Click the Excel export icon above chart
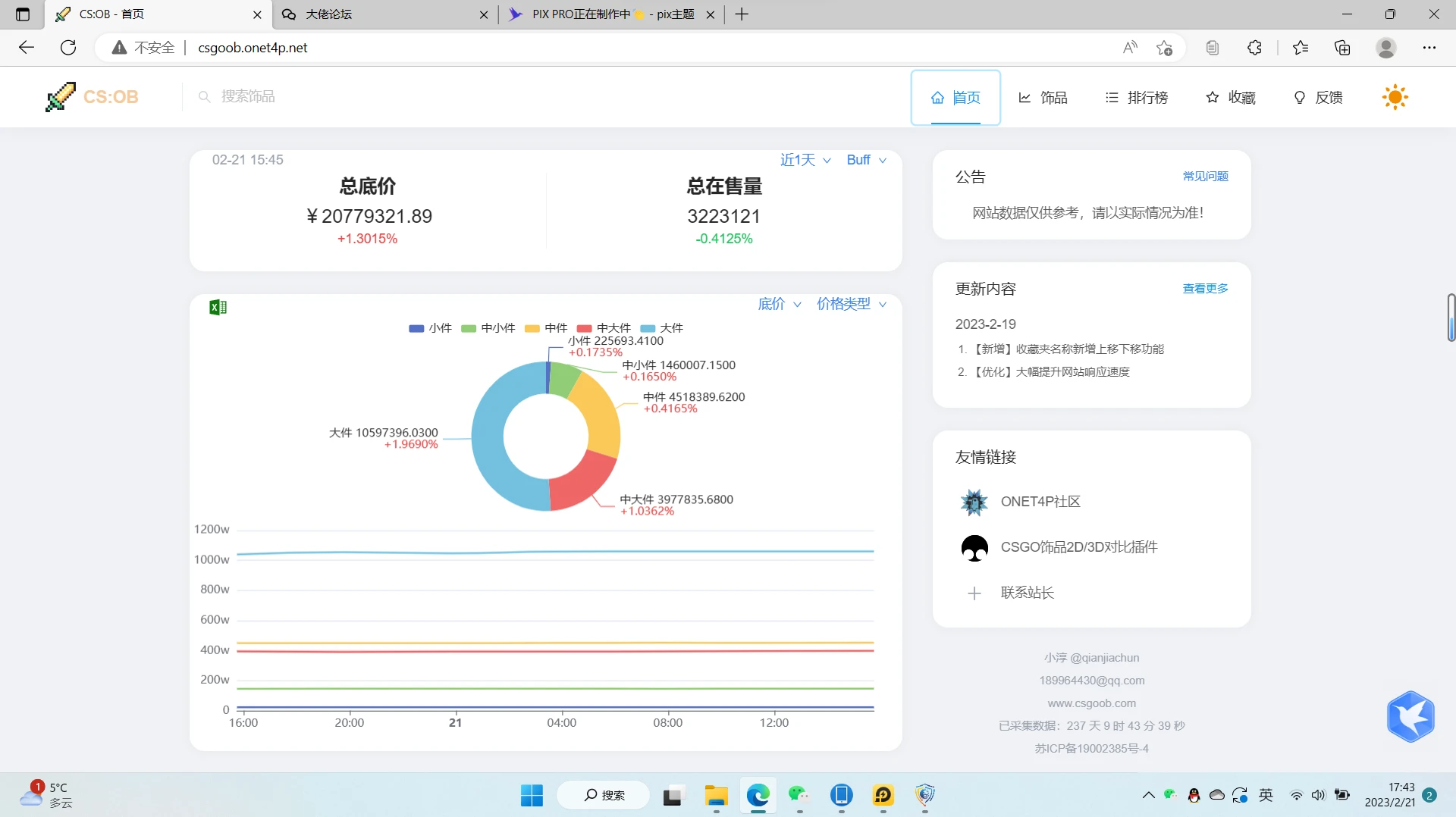The width and height of the screenshot is (1456, 817). point(218,307)
